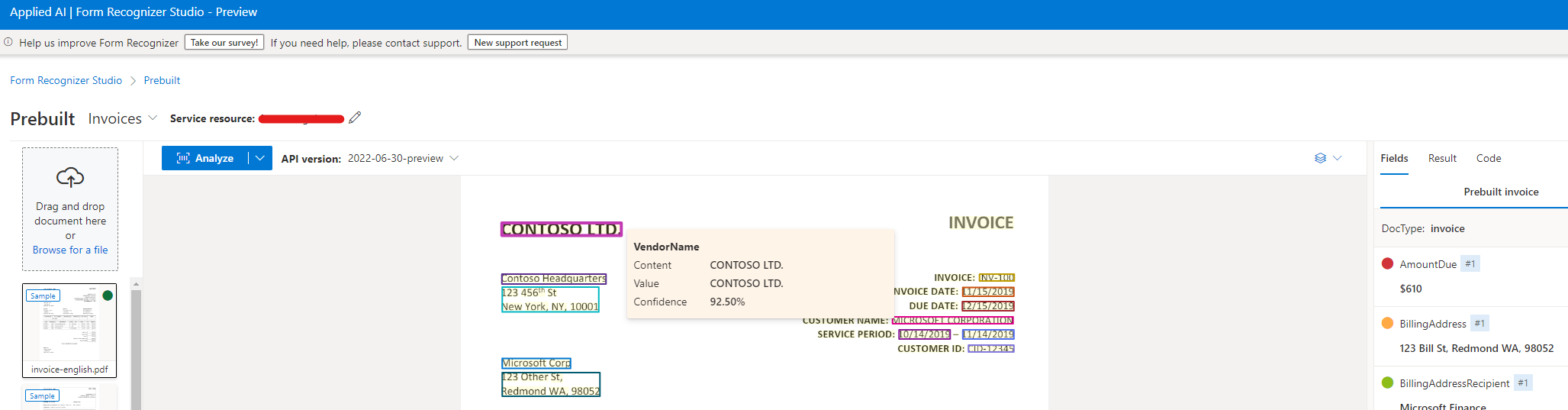
Task: Click Take our survey button
Action: coord(224,43)
